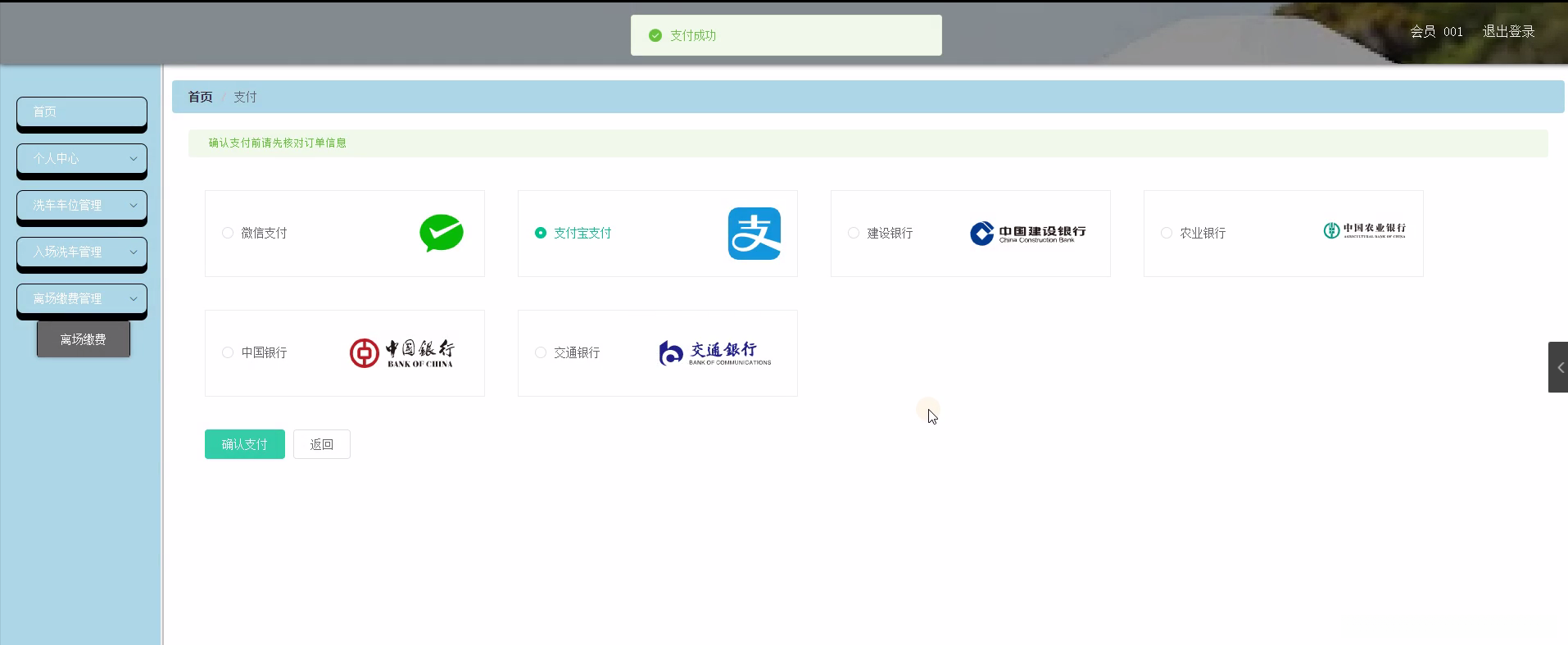This screenshot has width=1568, height=645.
Task: Click the 返回 button
Action: (322, 444)
